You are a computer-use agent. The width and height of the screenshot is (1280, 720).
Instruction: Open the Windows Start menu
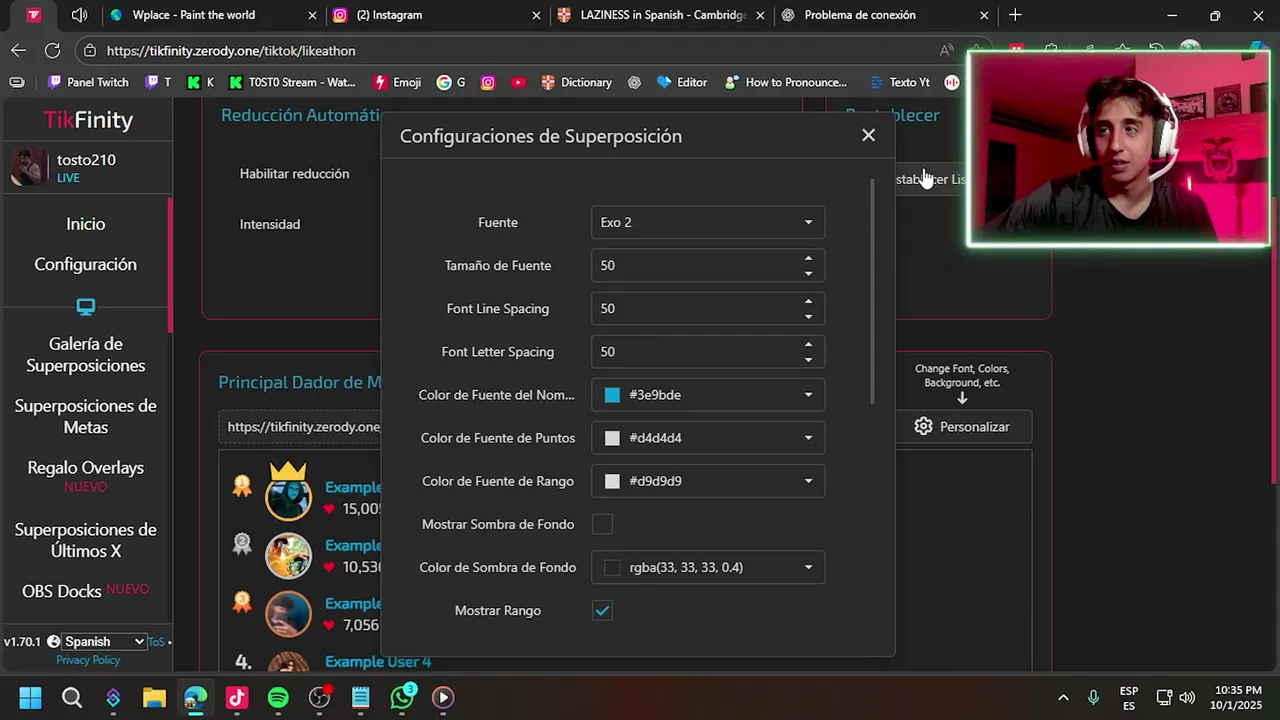click(x=30, y=697)
